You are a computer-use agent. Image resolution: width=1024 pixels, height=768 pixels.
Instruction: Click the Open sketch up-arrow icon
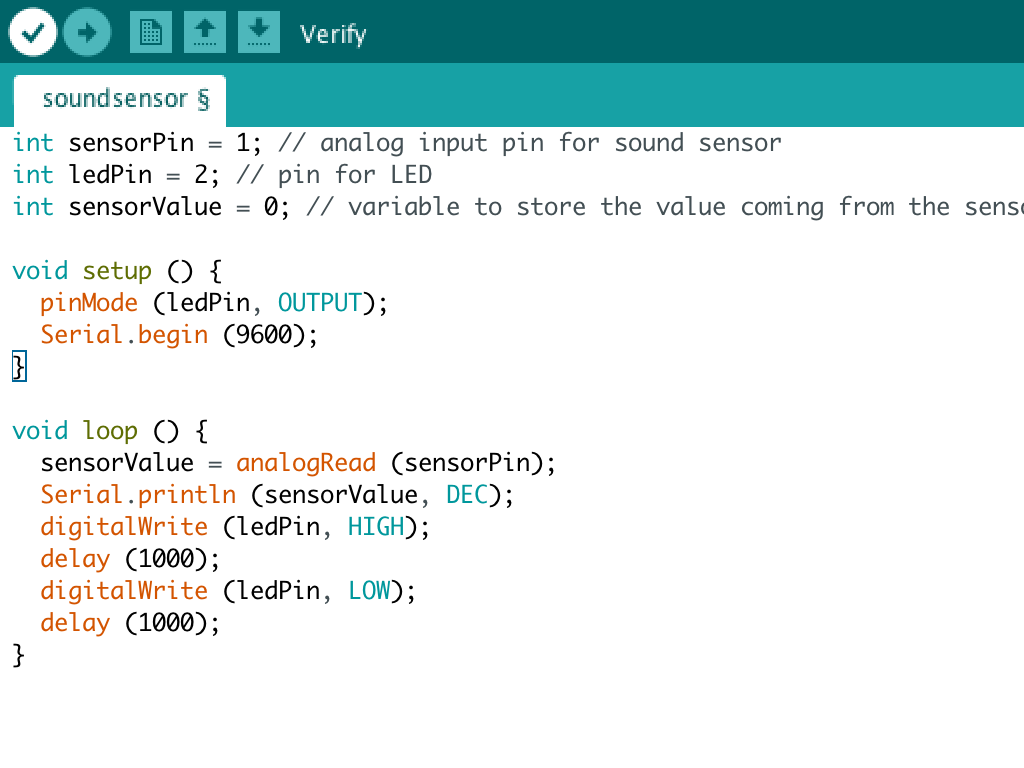[x=205, y=32]
